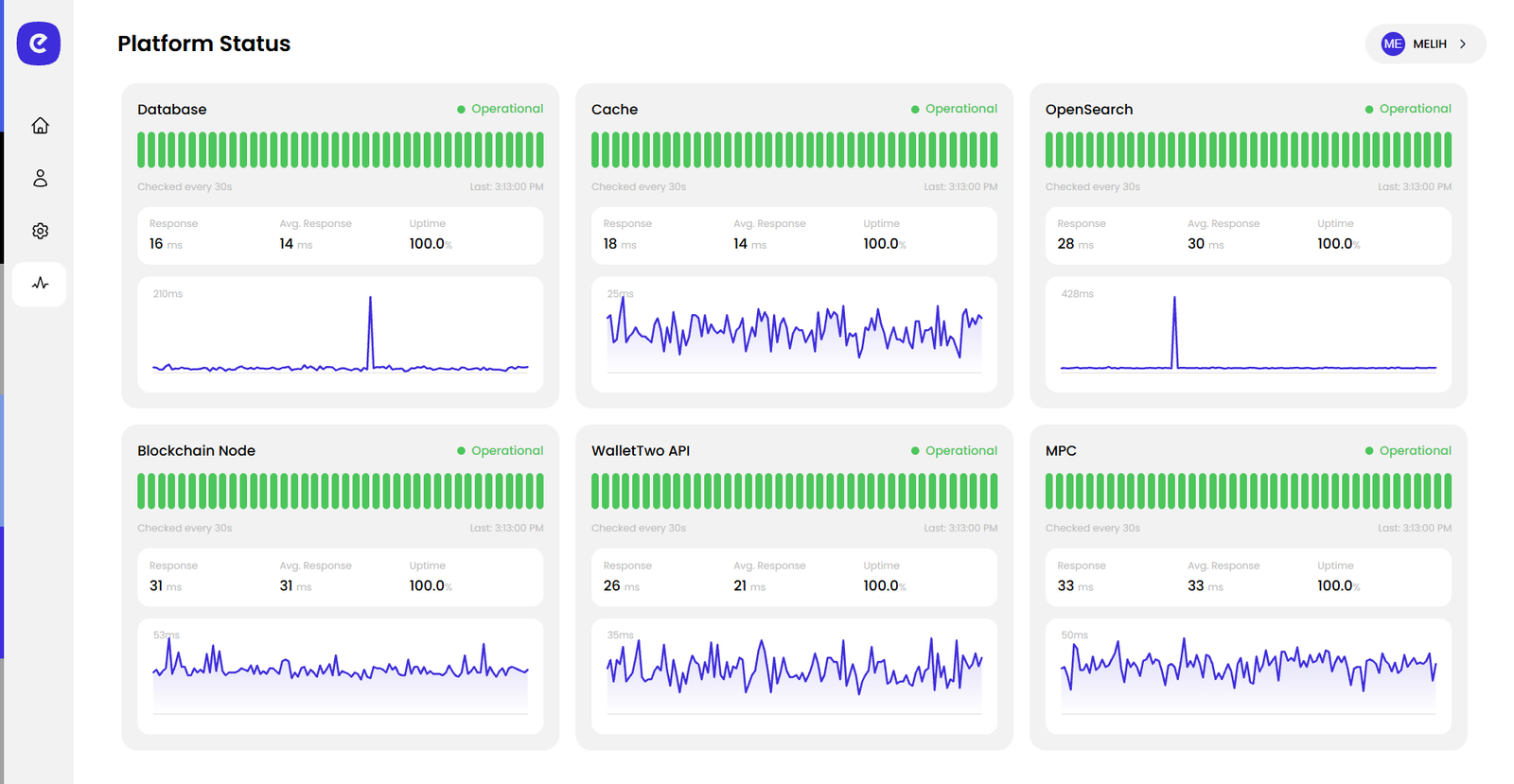Click the ME avatar circle

point(1393,44)
